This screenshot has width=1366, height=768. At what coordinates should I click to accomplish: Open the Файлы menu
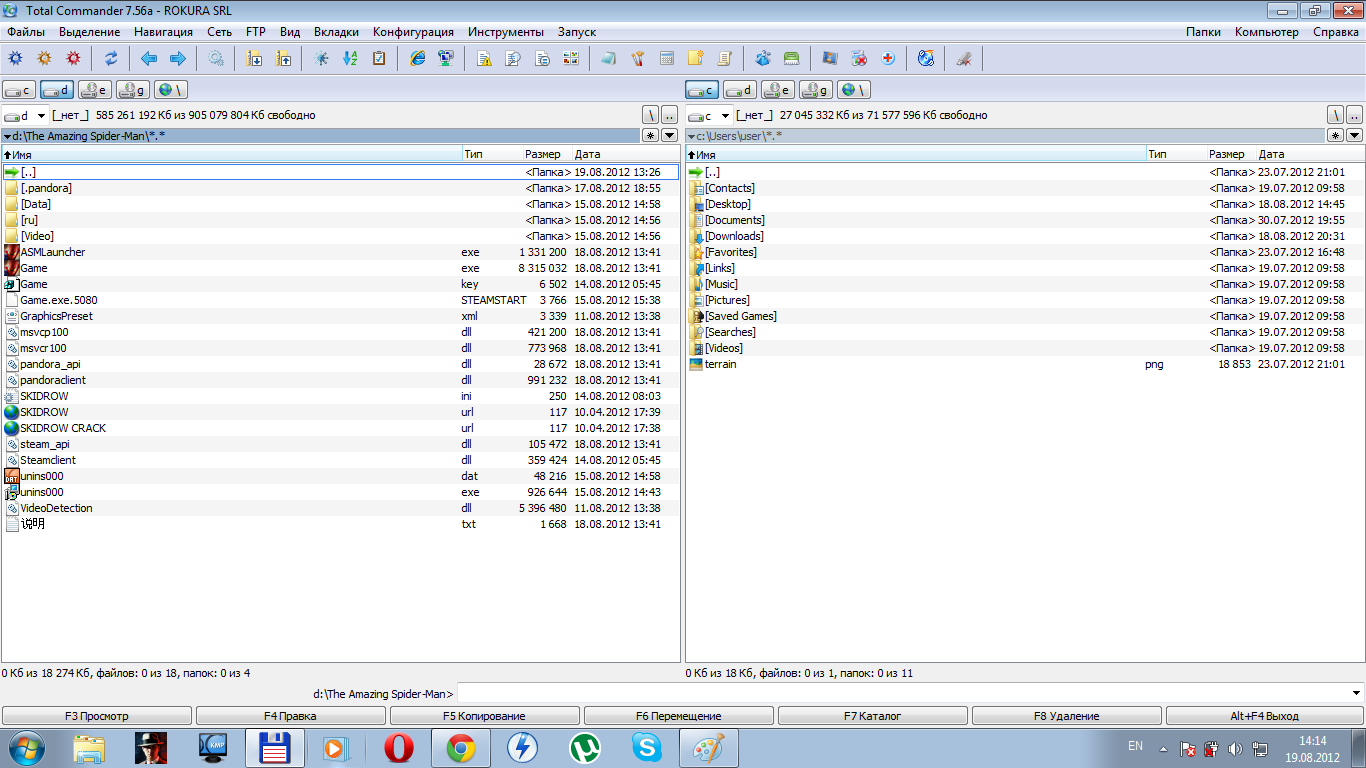point(26,32)
